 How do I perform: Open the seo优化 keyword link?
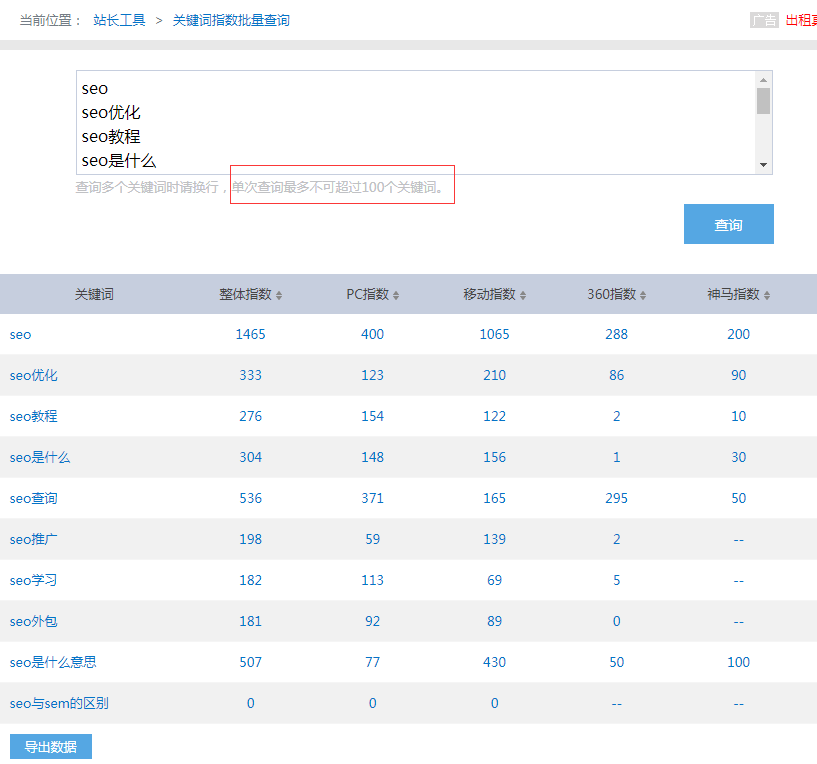(x=34, y=376)
